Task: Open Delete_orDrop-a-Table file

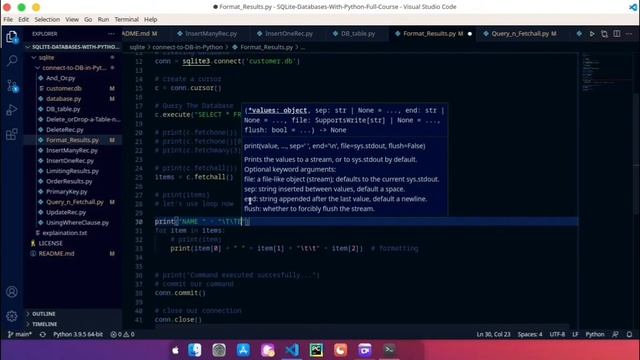Action: pos(73,119)
